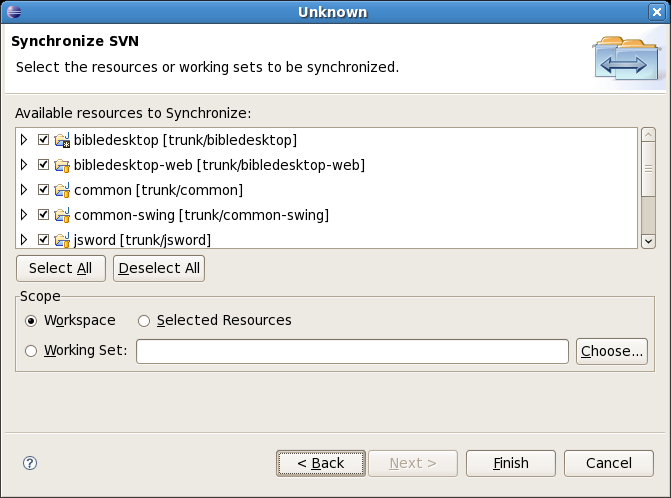Click the bibledesktop project folder icon
671x498 pixels.
[62, 140]
